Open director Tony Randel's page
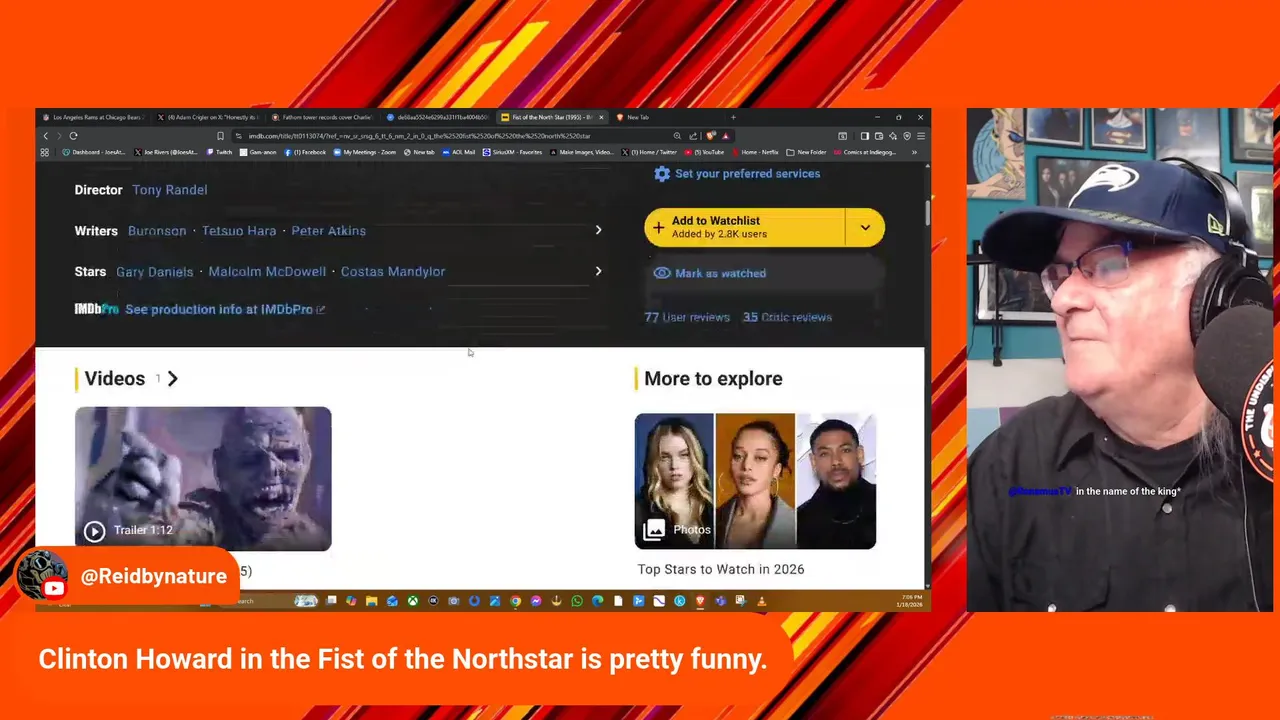The height and width of the screenshot is (720, 1280). (170, 190)
